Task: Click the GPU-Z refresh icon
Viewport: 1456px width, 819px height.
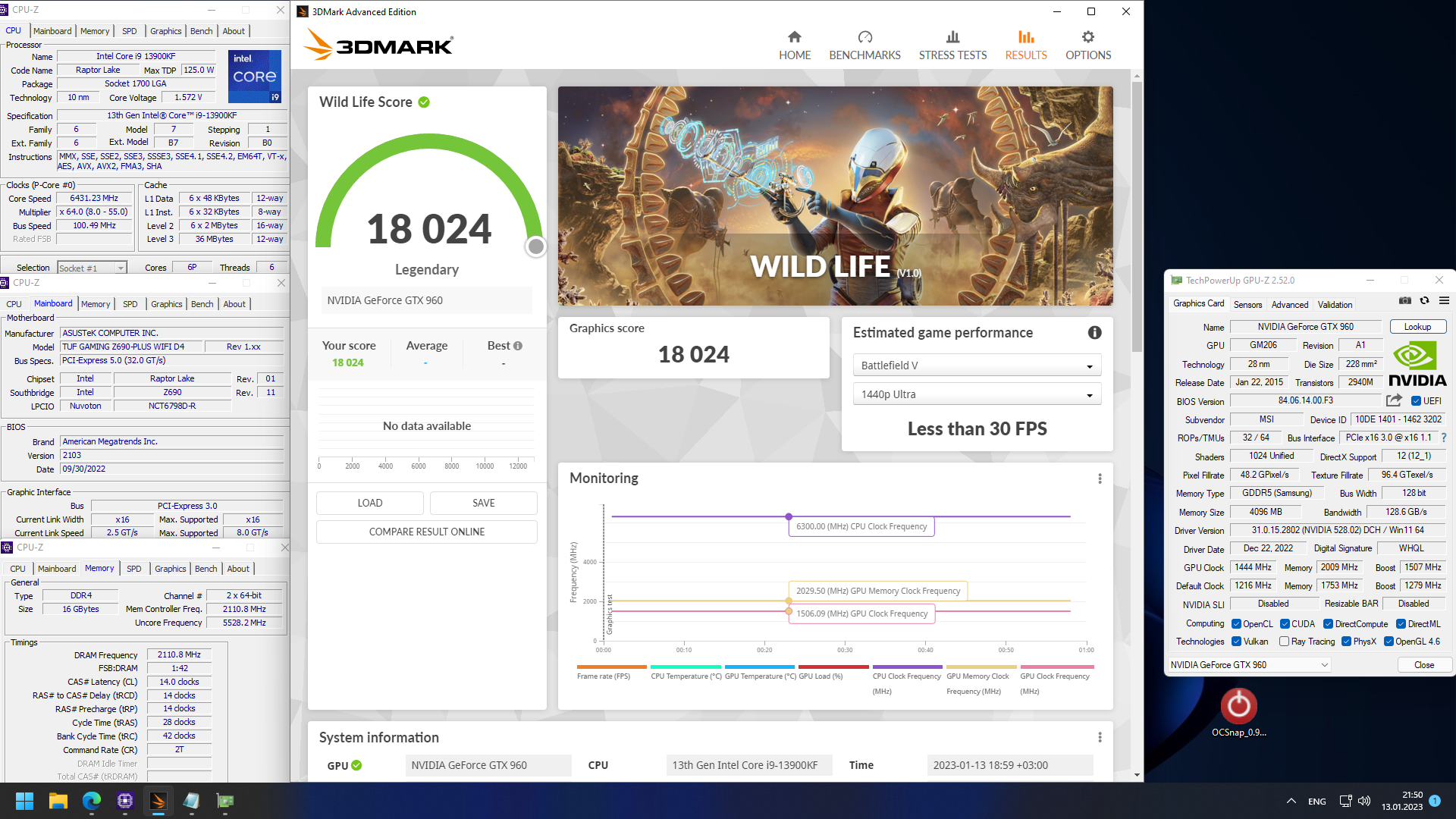Action: tap(1424, 301)
